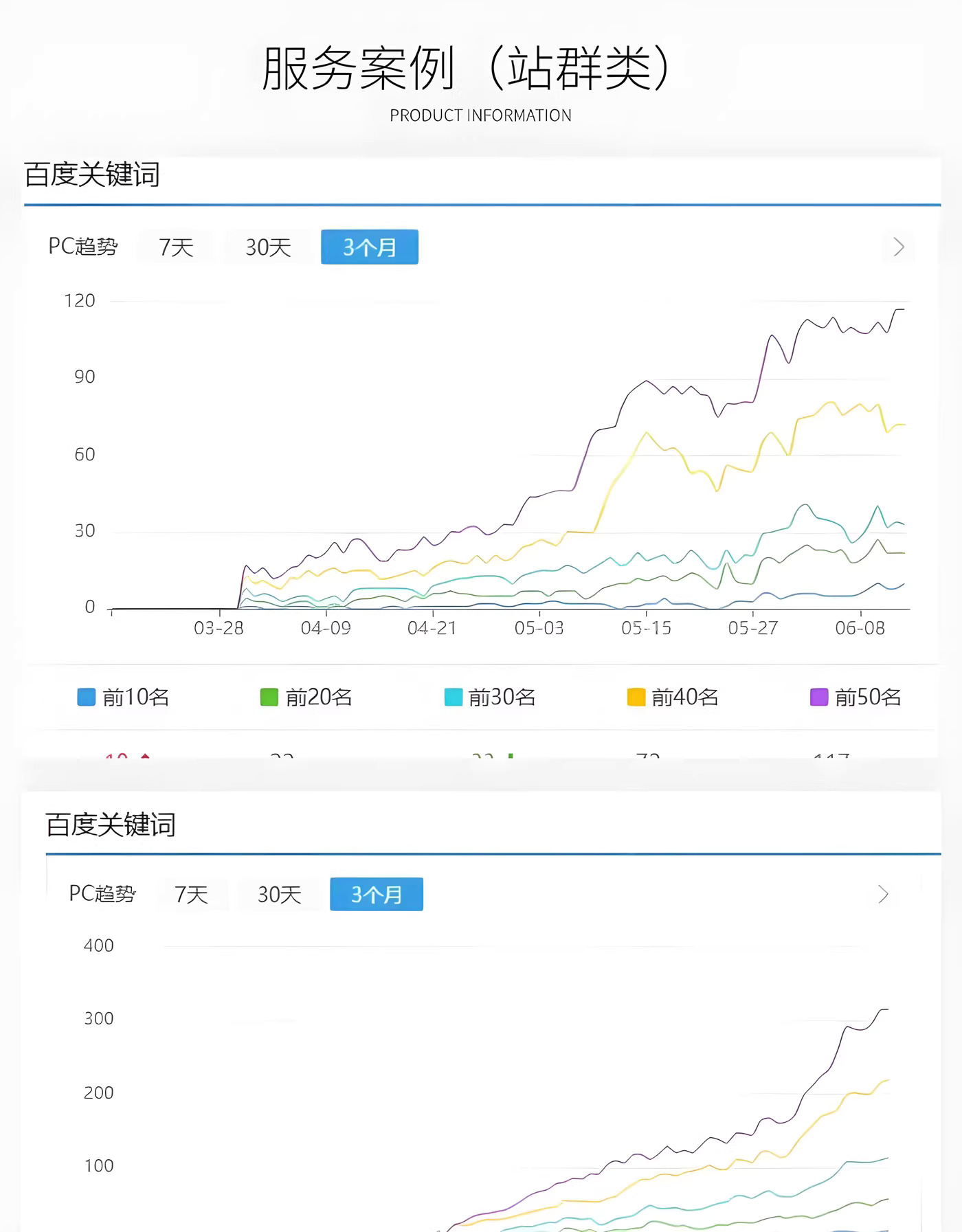Click PC趋势 label in the second chart
Viewport: 962px width, 1232px height.
102,894
